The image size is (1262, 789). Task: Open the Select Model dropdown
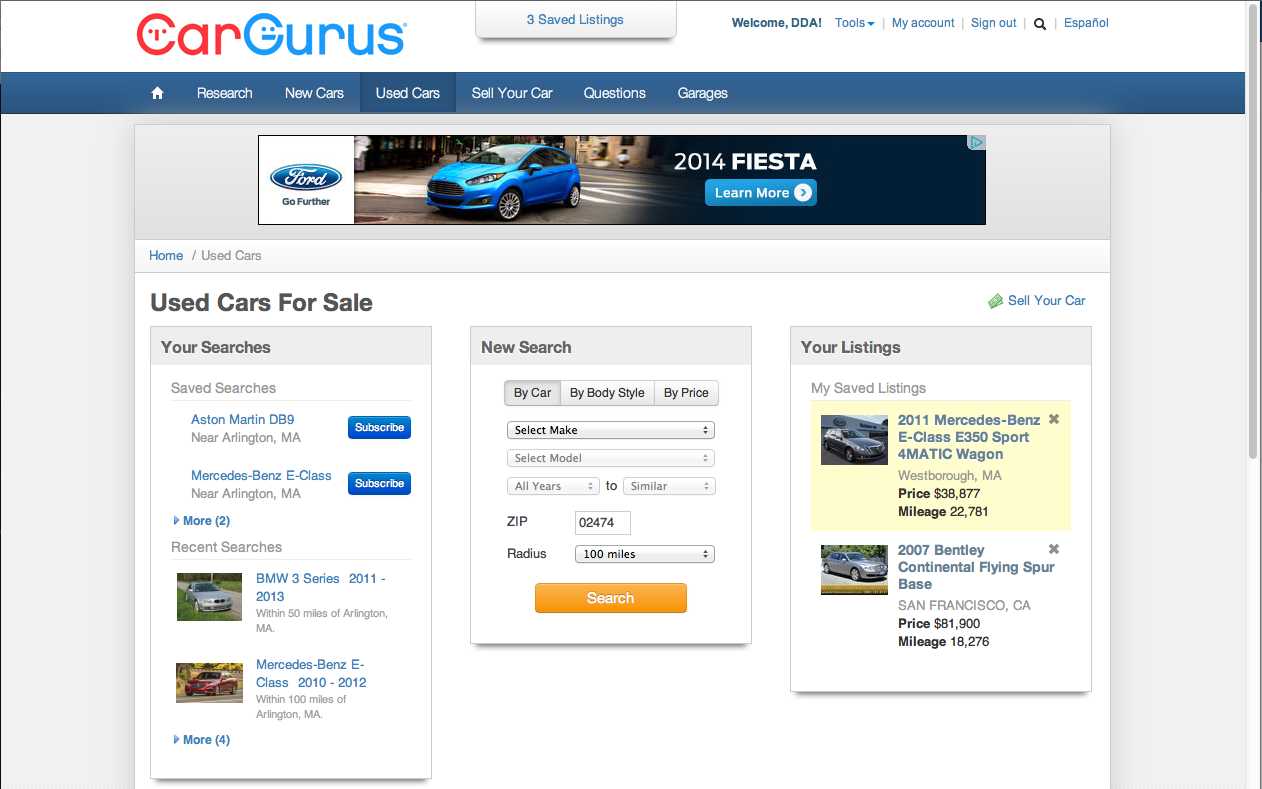point(611,458)
